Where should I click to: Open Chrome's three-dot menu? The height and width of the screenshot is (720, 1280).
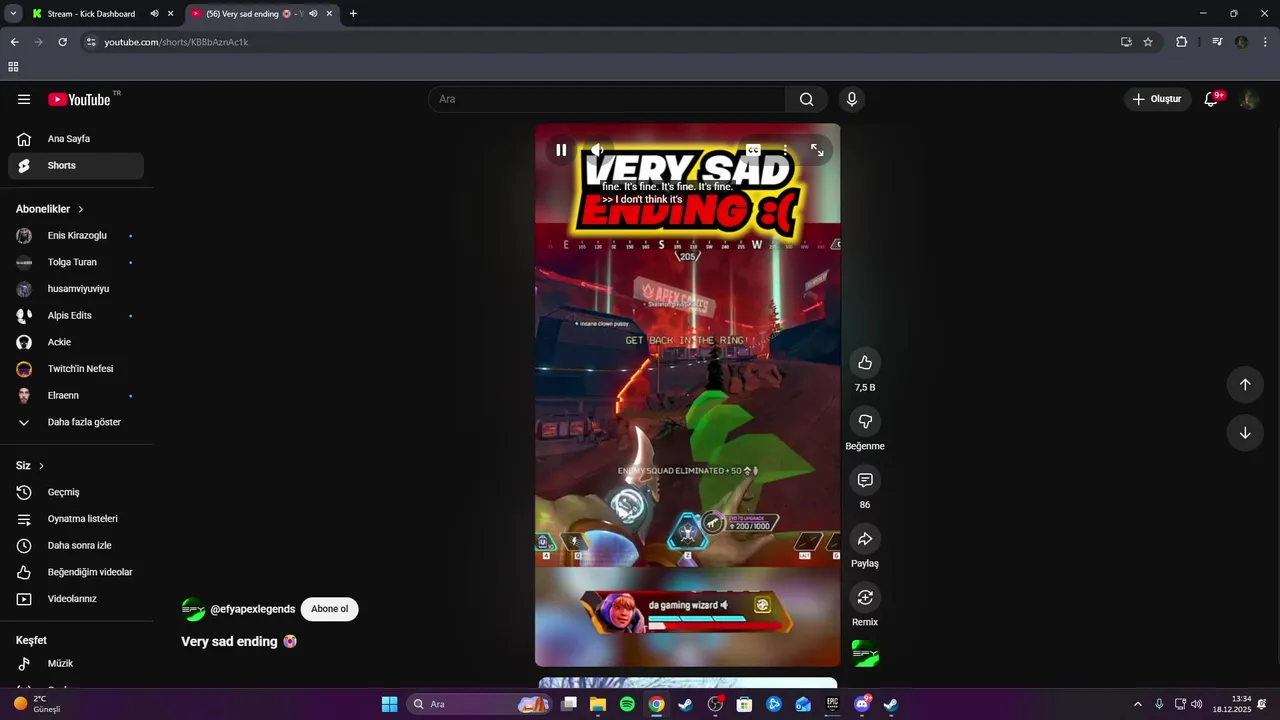(1266, 42)
